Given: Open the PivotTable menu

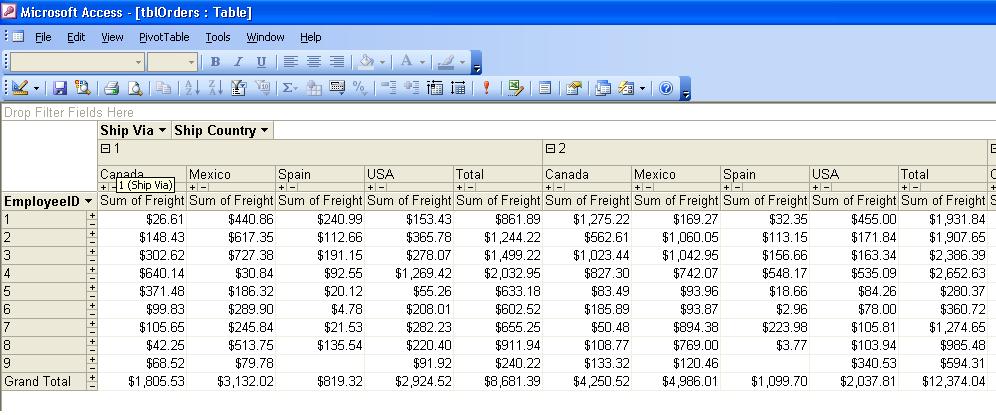Looking at the screenshot, I should (165, 37).
